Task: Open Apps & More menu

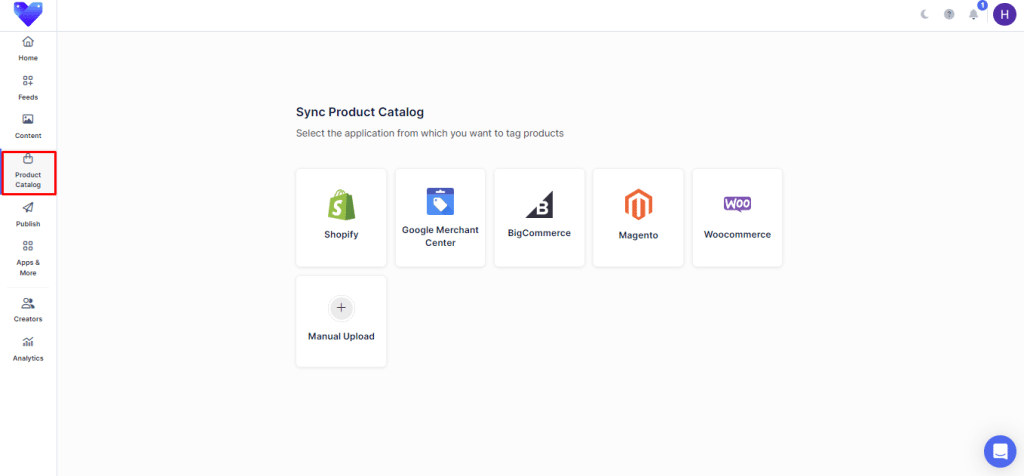Action: point(28,258)
